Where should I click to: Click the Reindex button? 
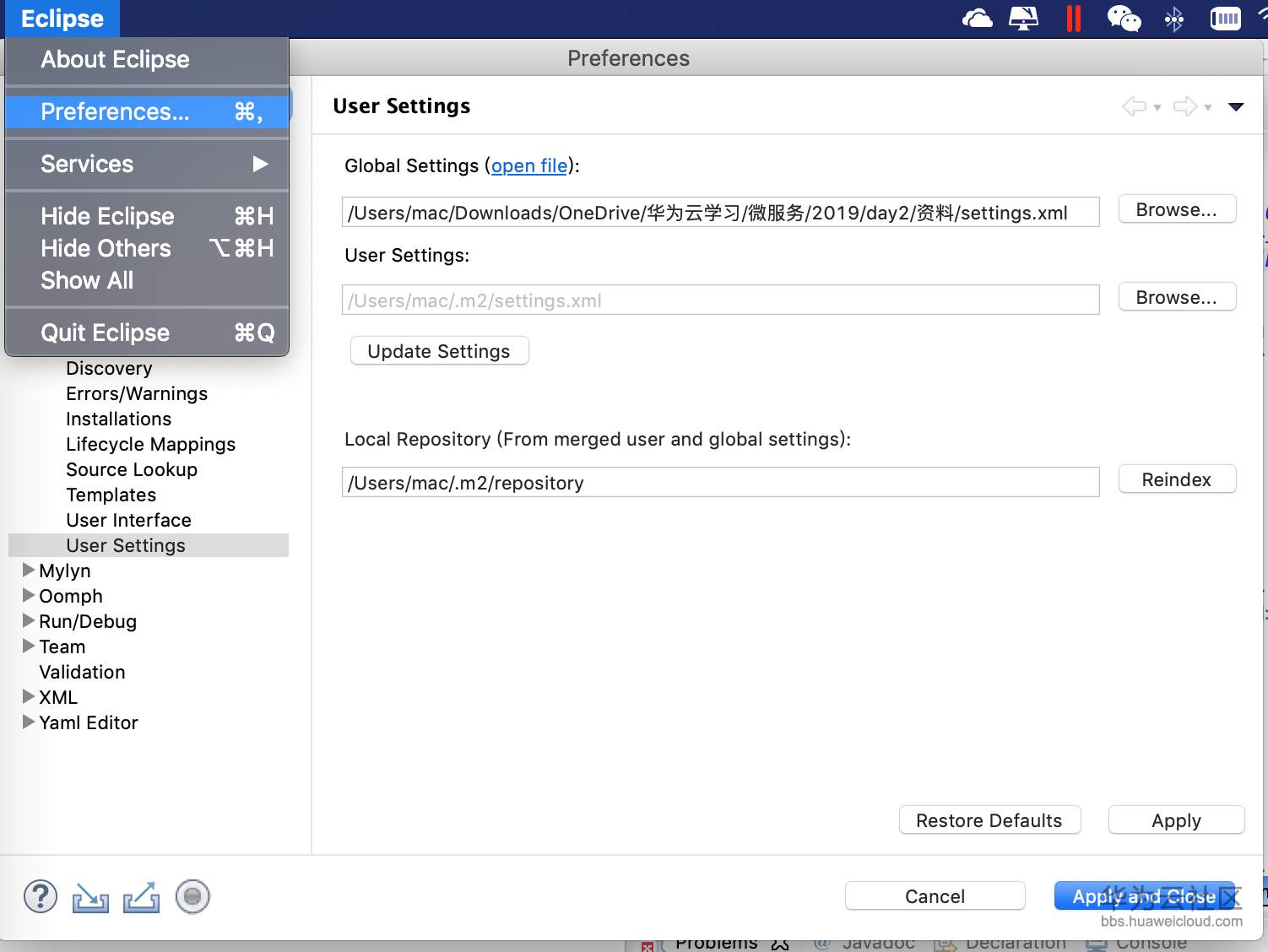tap(1177, 479)
